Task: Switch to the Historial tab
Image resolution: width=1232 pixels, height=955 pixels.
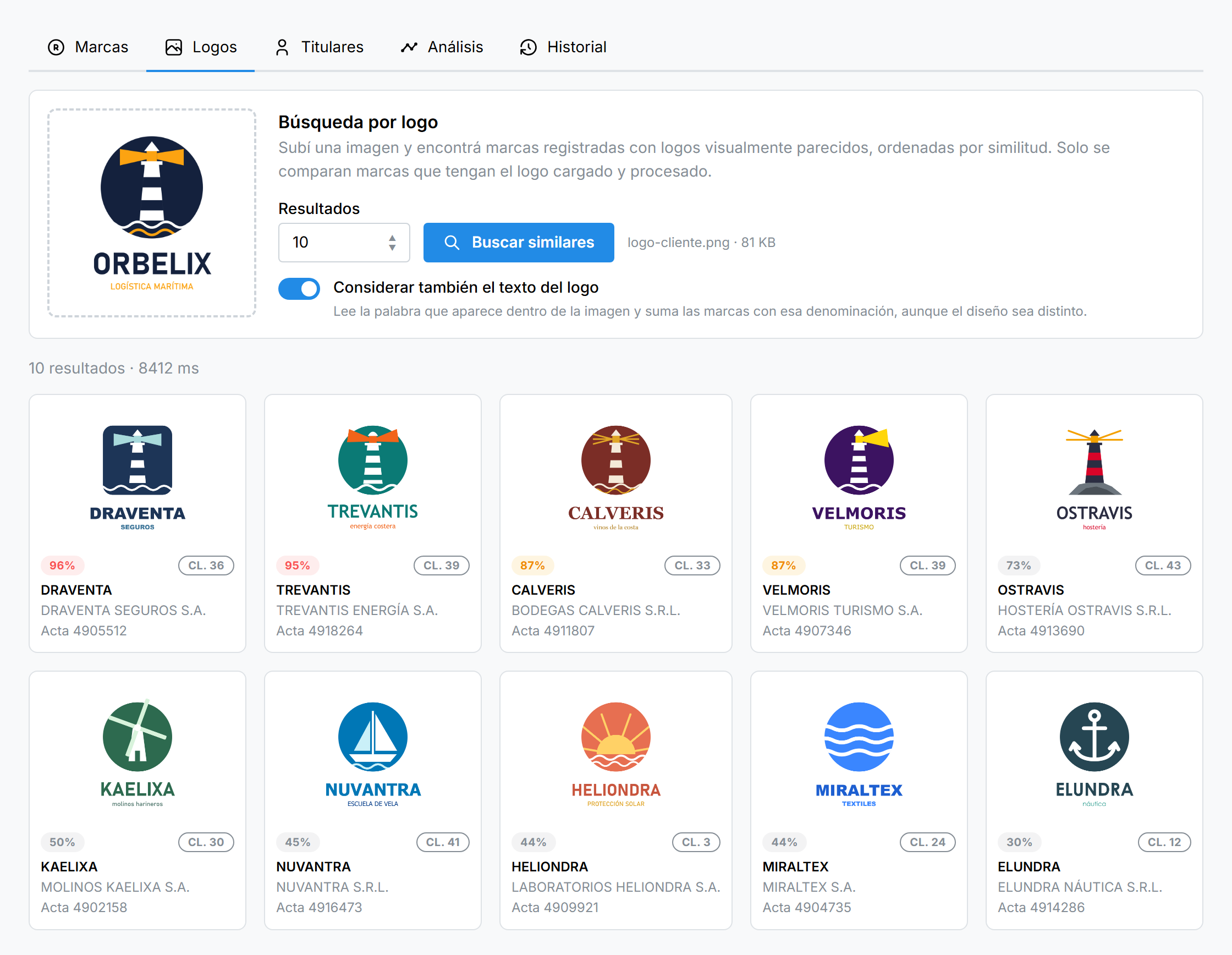Action: (x=563, y=47)
